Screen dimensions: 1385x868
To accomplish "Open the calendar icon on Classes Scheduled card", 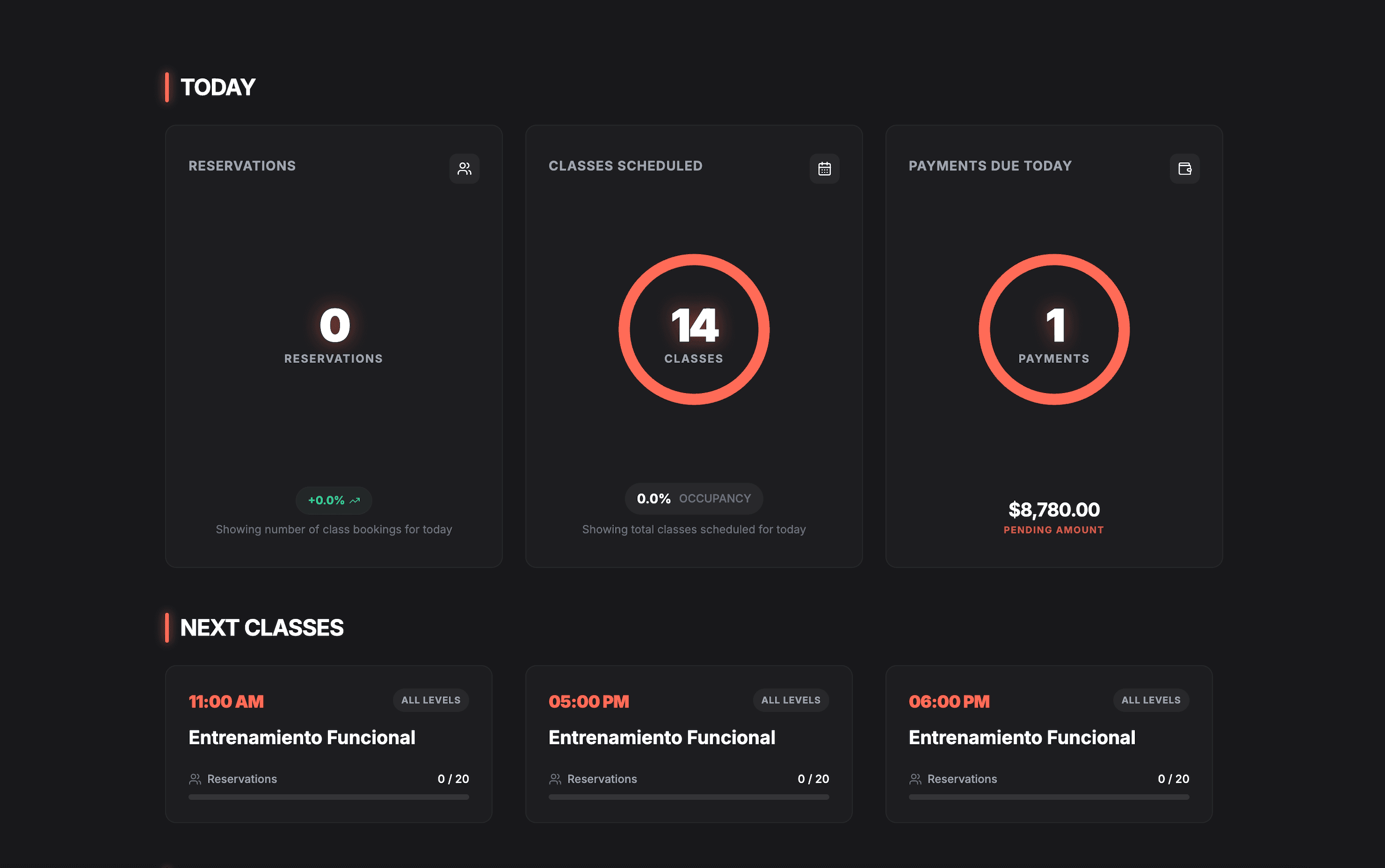I will pyautogui.click(x=824, y=168).
